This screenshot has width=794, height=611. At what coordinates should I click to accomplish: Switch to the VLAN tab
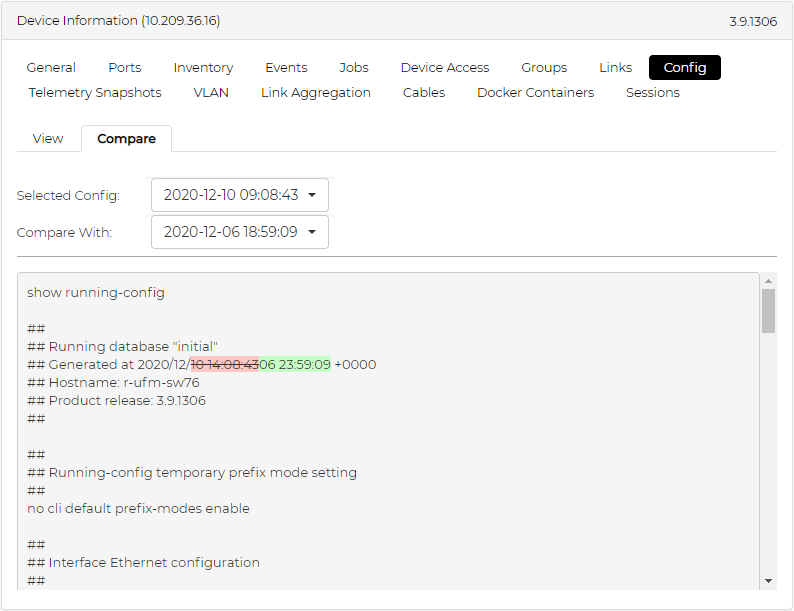[211, 93]
